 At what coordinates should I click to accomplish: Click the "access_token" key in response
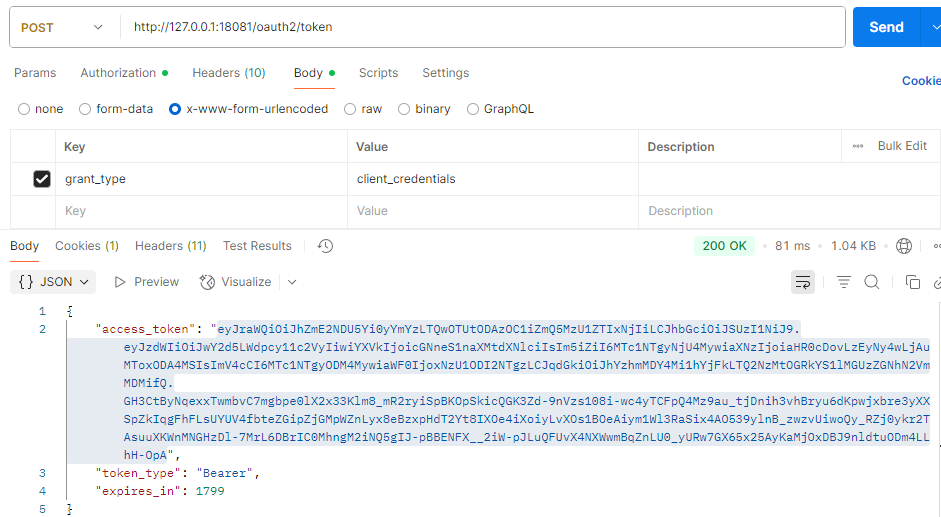(x=145, y=329)
